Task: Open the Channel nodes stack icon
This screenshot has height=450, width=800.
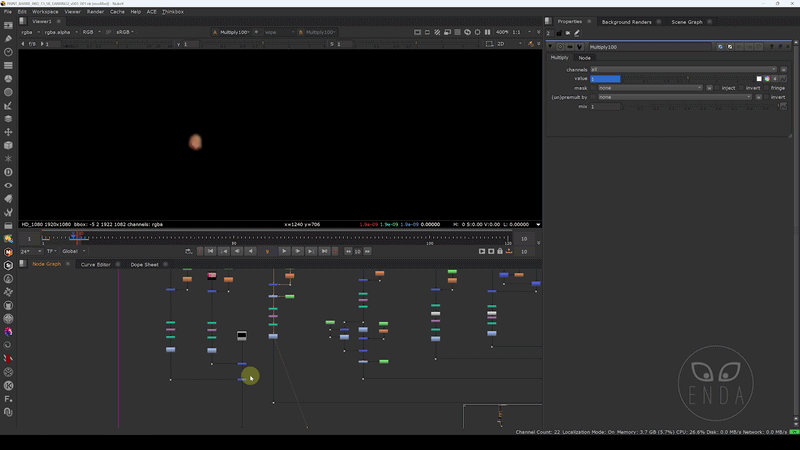Action: coord(8,65)
